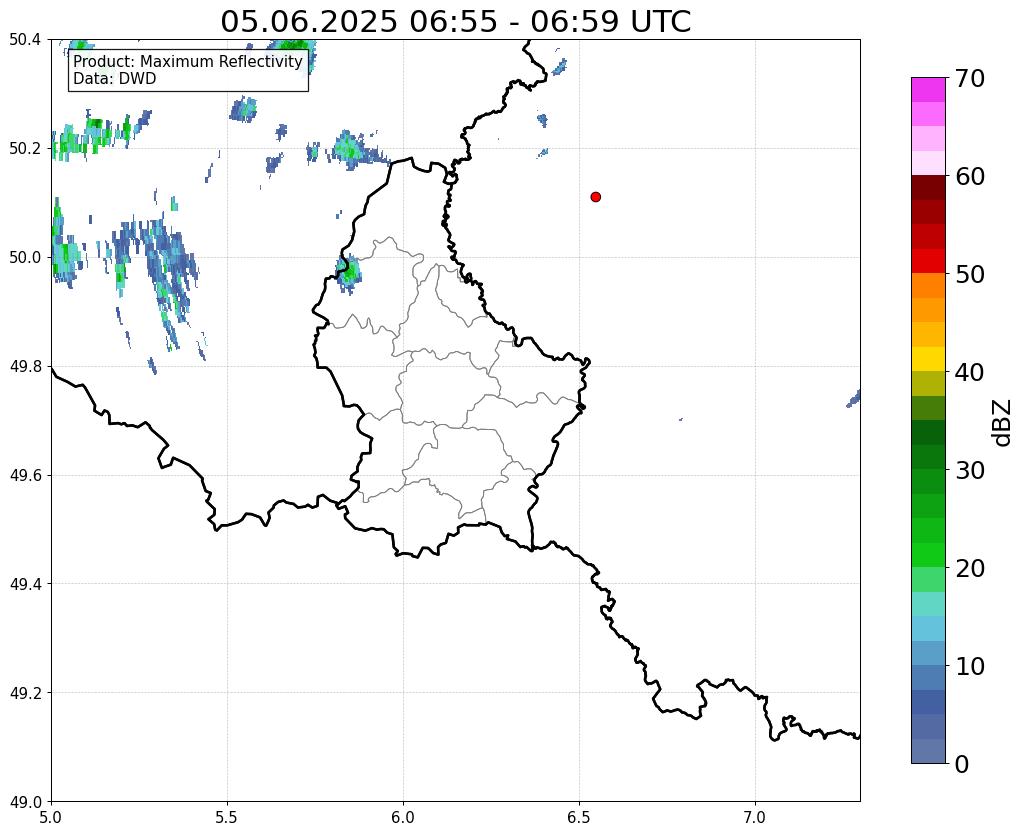1023x834 pixels.
Task: Click the green radar echo on Luxembourg's northwest border
Action: [x=348, y=272]
